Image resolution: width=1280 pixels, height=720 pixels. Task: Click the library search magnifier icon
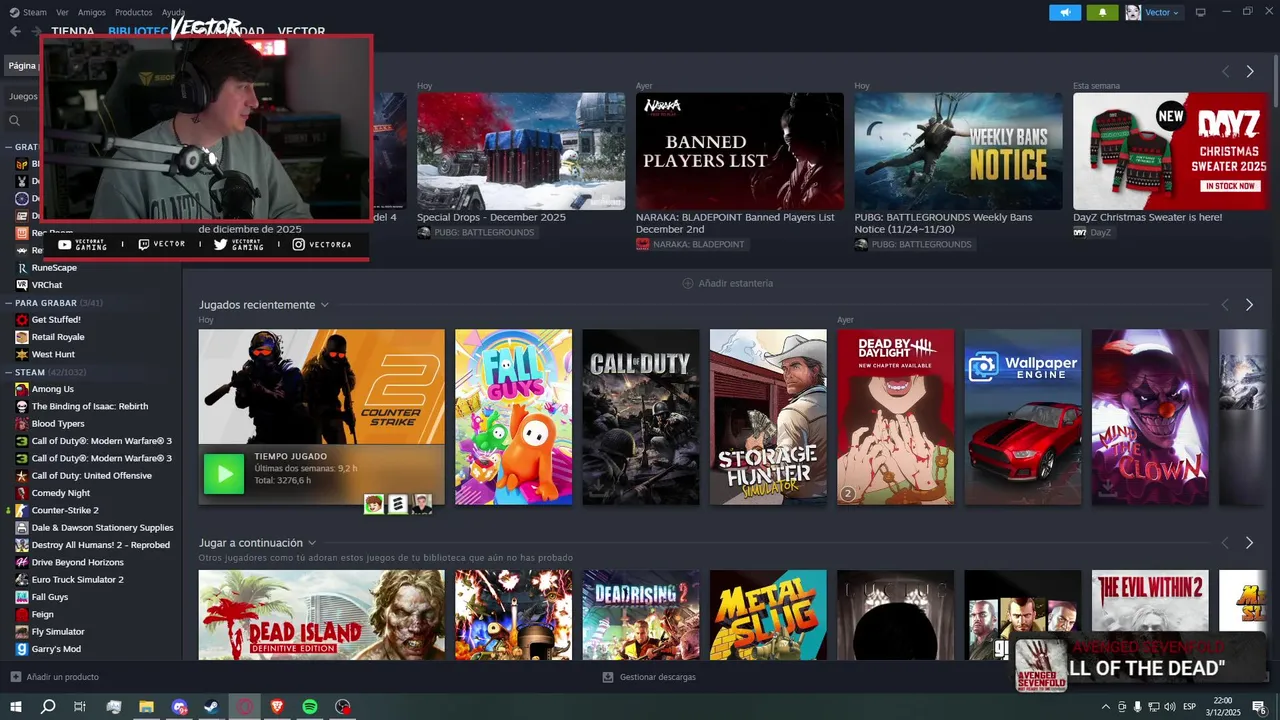pos(14,120)
